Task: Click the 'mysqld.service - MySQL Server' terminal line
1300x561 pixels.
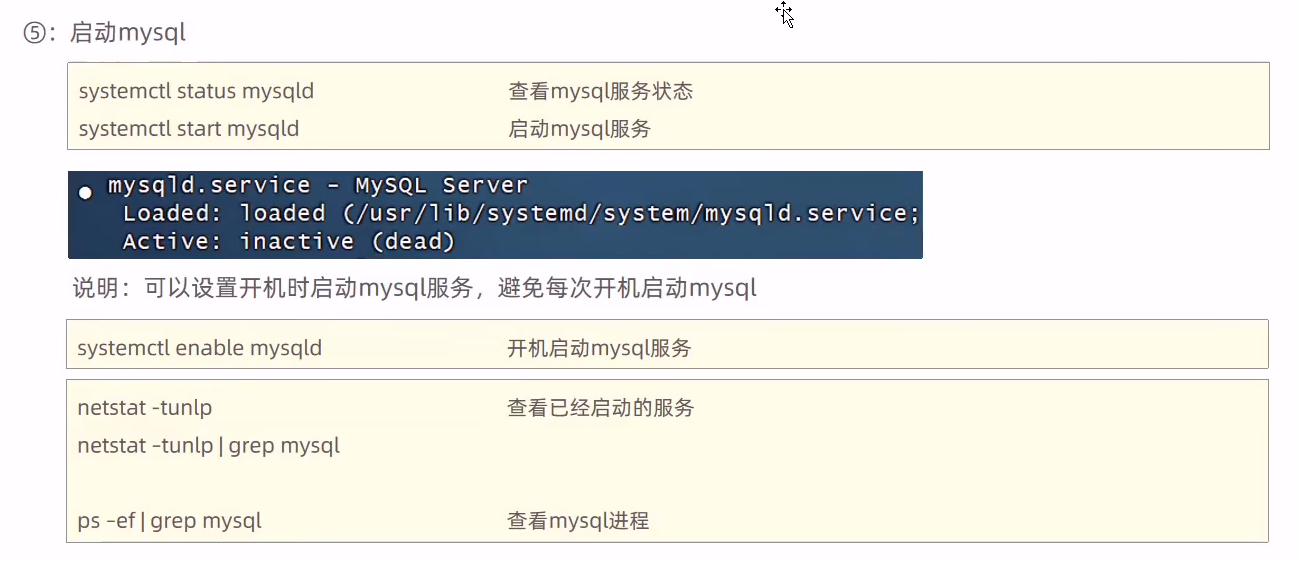Action: pyautogui.click(x=318, y=186)
